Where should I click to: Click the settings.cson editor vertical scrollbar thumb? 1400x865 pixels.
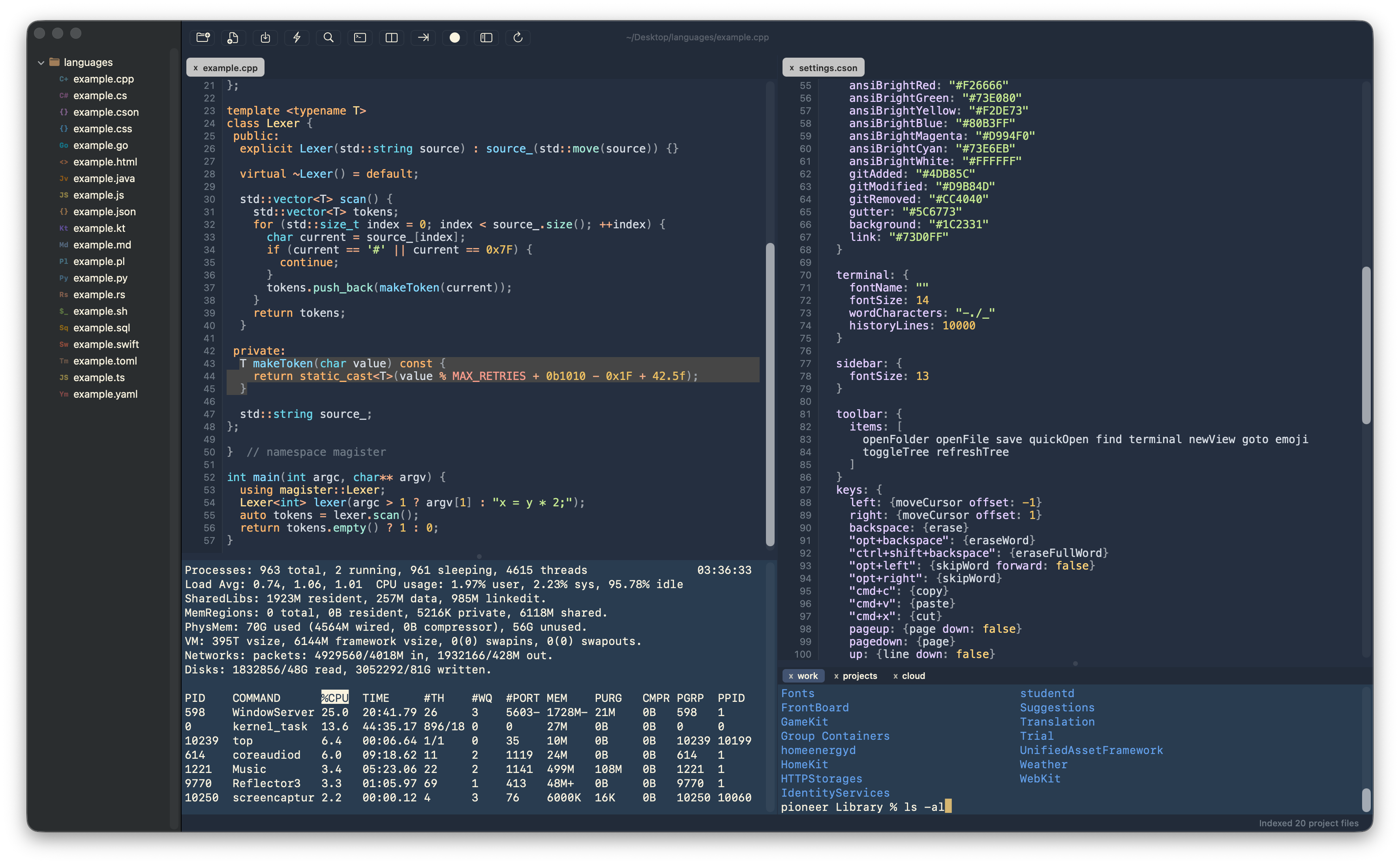[1366, 345]
